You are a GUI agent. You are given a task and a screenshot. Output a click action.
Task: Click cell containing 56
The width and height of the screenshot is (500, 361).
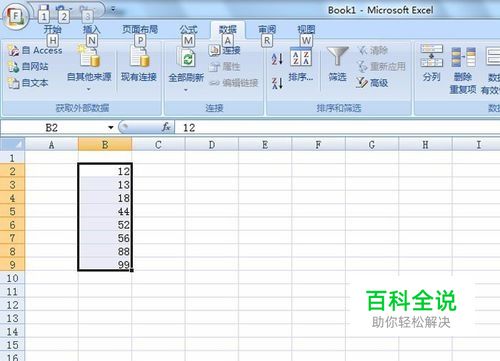(x=105, y=238)
